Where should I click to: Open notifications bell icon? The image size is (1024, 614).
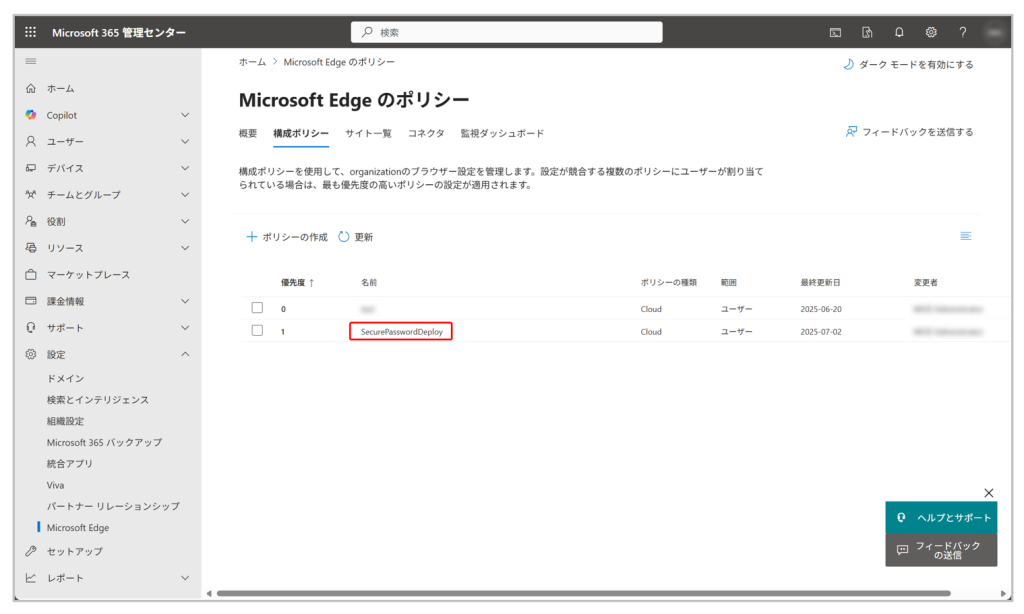[899, 32]
